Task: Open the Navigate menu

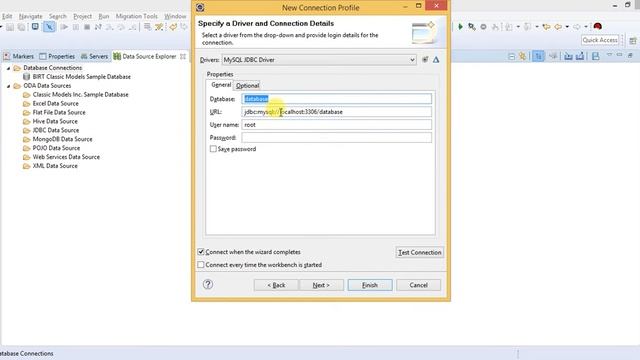Action: tap(31, 16)
